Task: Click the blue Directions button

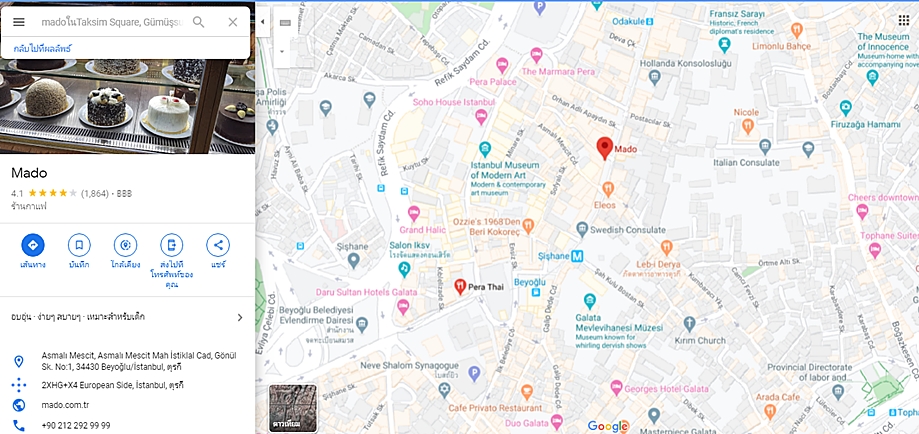Action: [33, 245]
